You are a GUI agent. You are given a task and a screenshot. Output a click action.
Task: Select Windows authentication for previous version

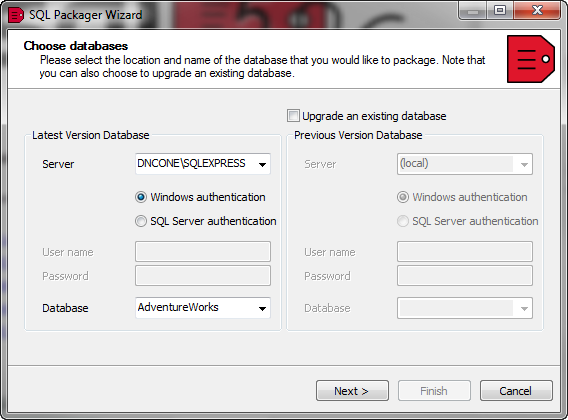point(403,197)
